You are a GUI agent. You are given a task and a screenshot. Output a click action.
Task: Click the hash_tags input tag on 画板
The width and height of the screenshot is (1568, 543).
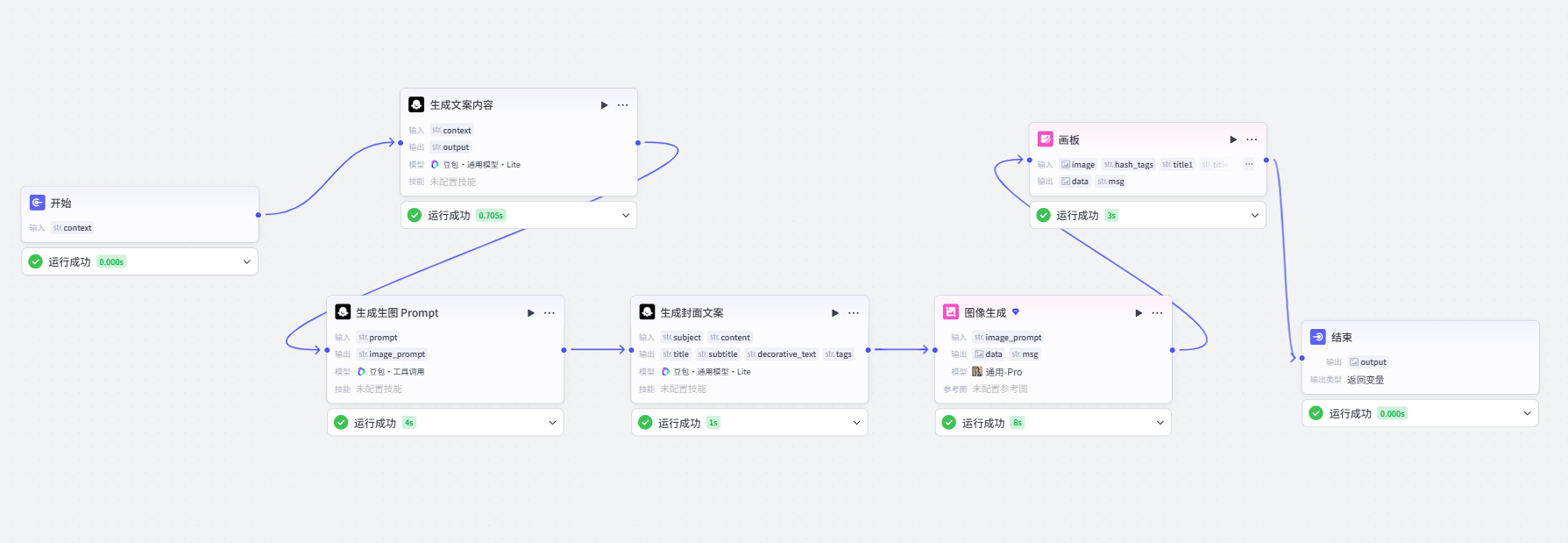[x=1129, y=164]
